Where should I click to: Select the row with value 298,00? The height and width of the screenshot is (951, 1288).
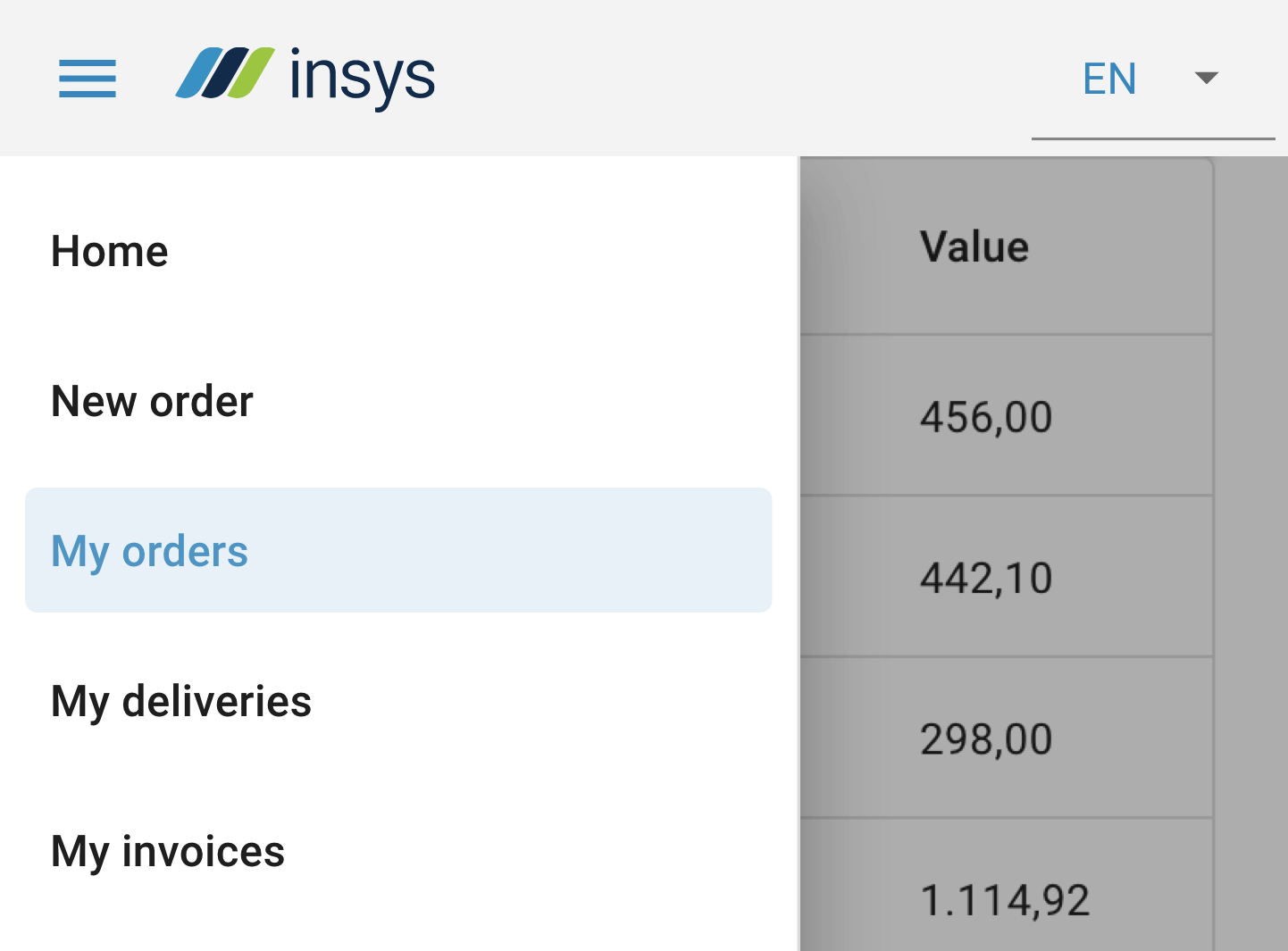[x=986, y=739]
